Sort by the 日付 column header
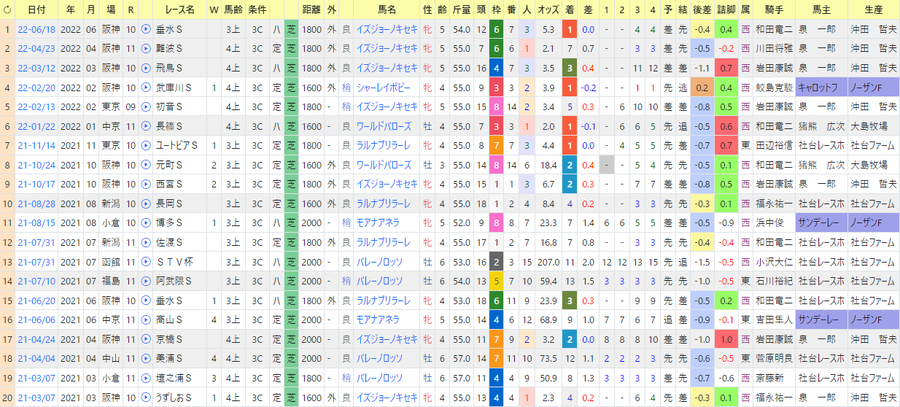Viewport: 900px width, 407px height. [37, 10]
